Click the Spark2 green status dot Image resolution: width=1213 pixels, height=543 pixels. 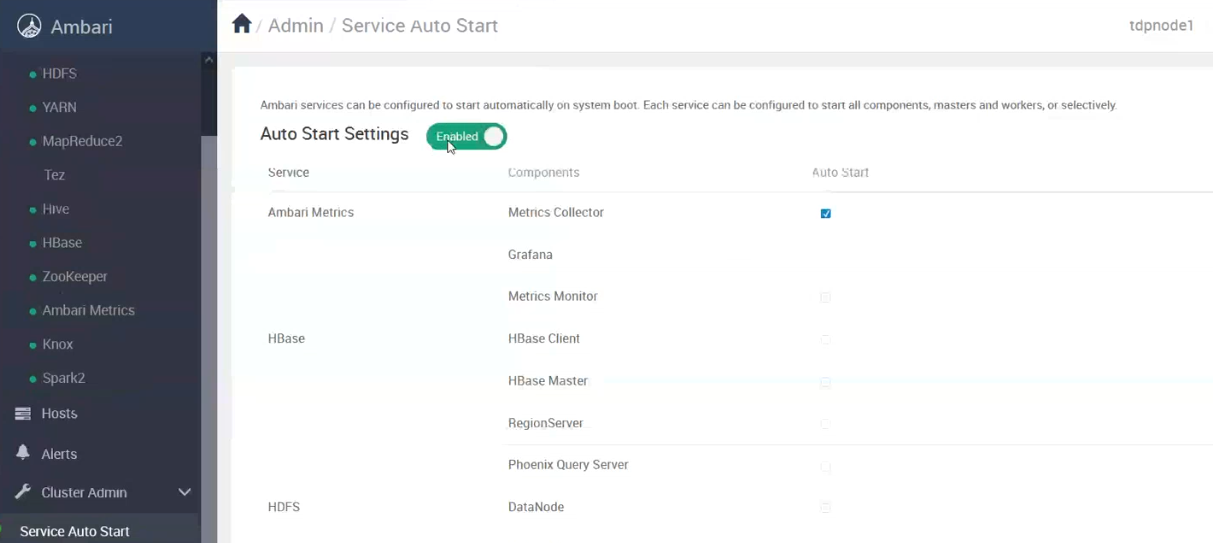33,379
